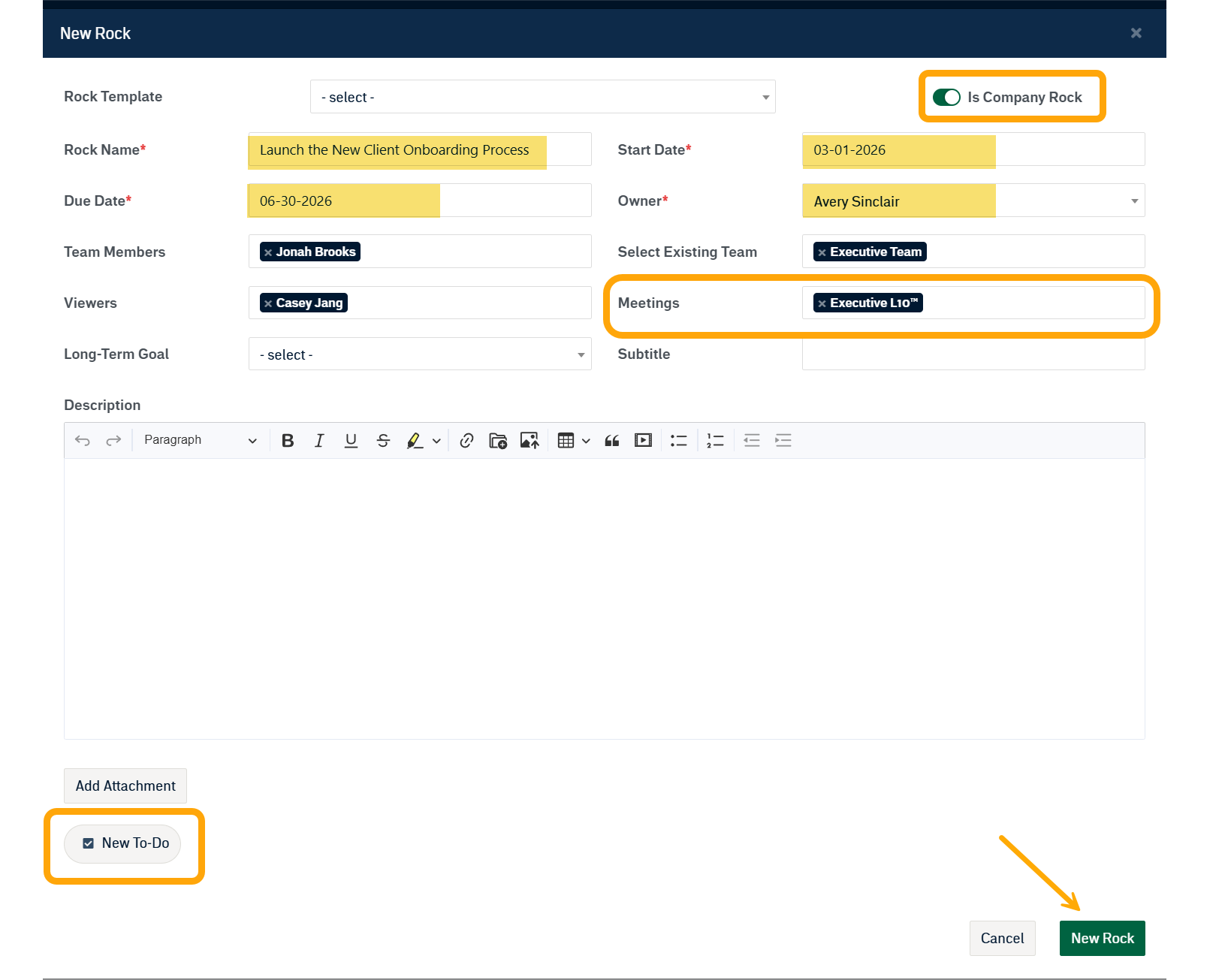1228x980 pixels.
Task: Expand the Owner dropdown list
Action: tap(1134, 201)
